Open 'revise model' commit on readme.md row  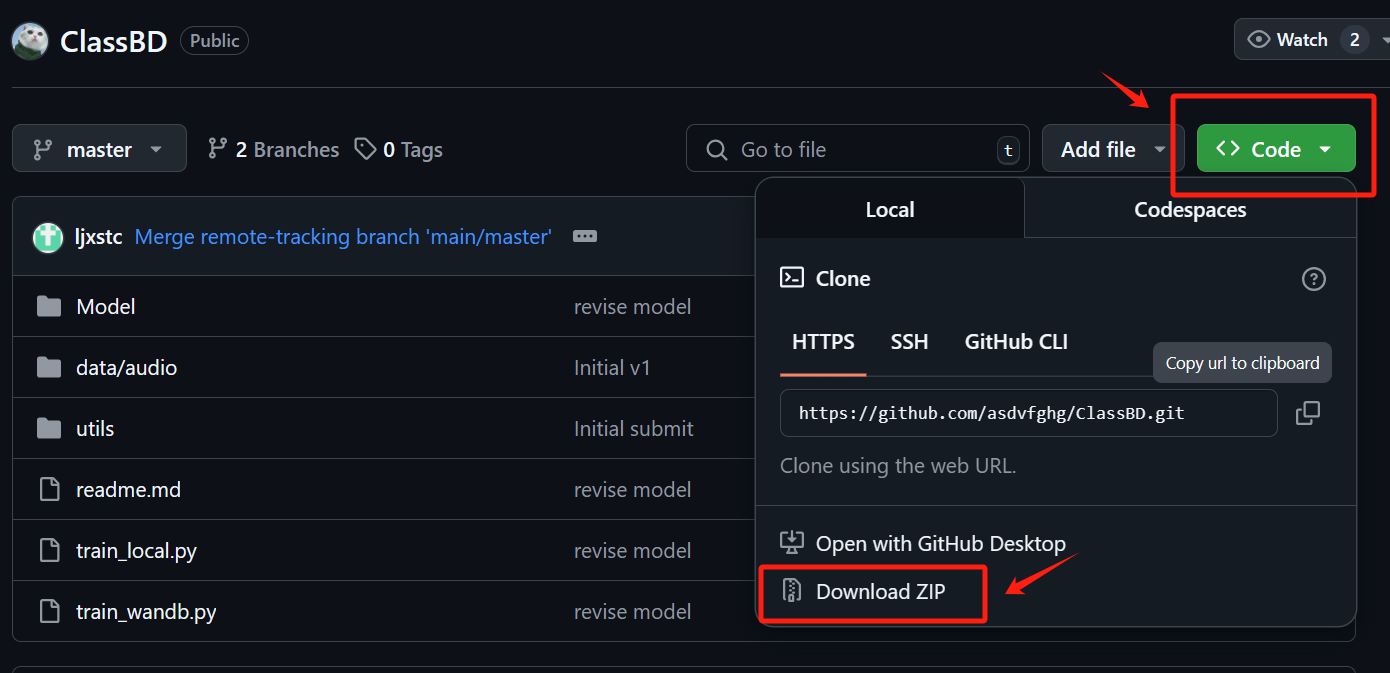[632, 489]
